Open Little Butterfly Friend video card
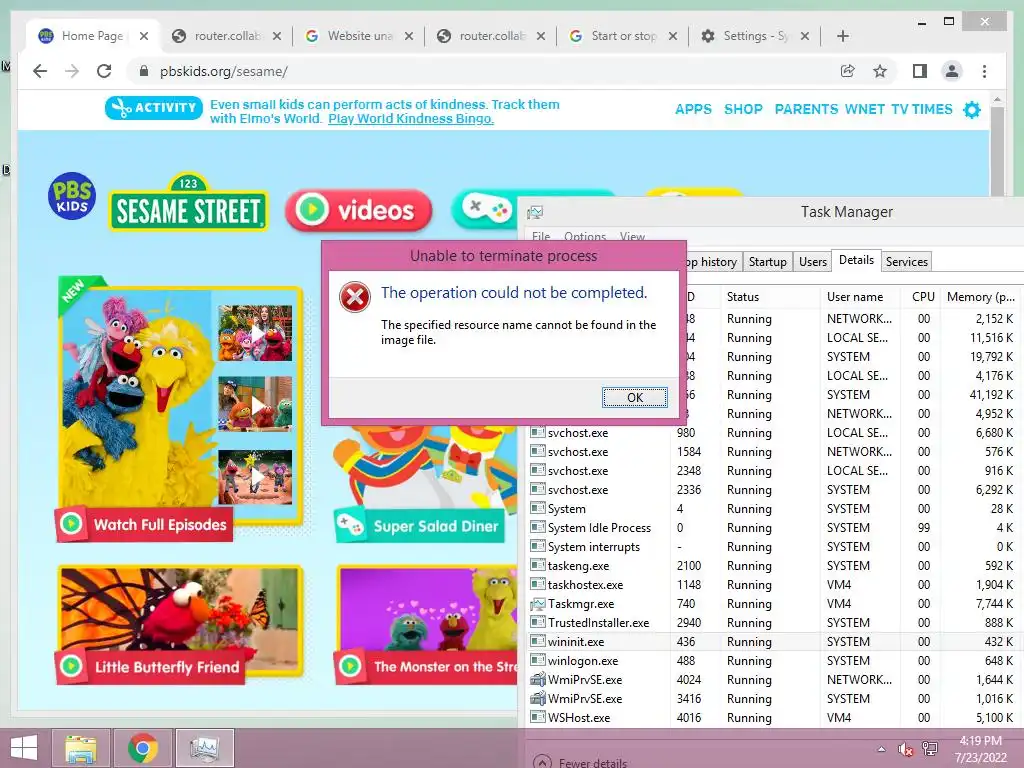The image size is (1024, 768). (180, 624)
